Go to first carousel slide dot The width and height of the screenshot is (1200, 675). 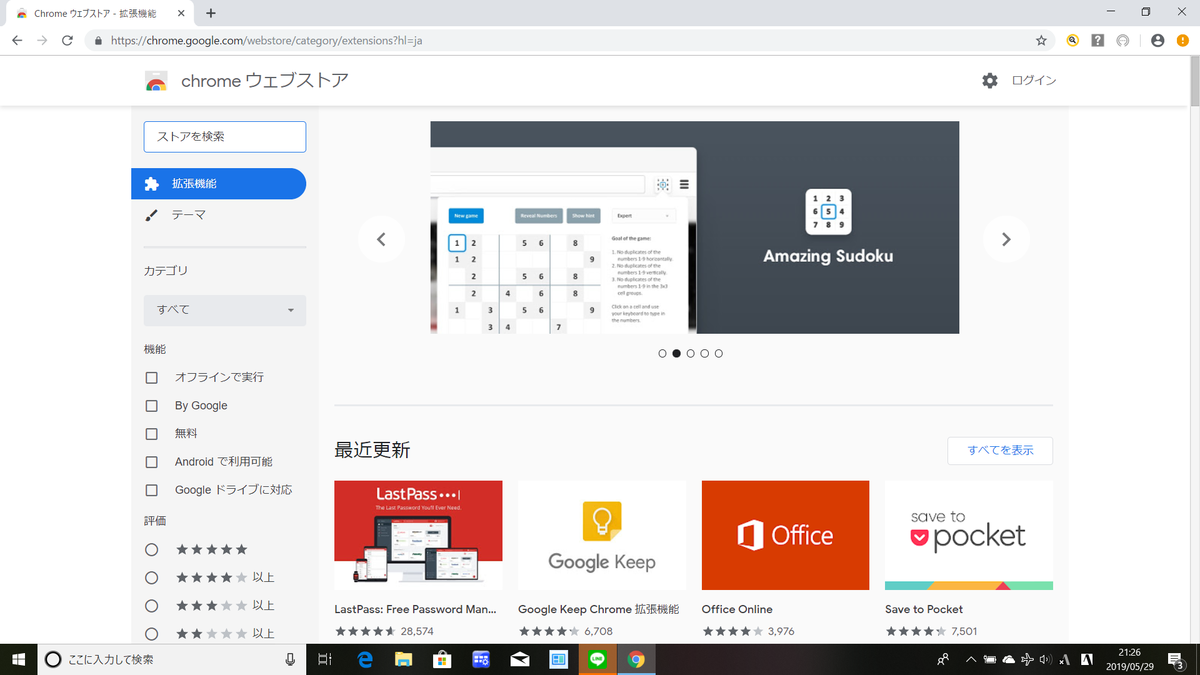[x=662, y=353]
